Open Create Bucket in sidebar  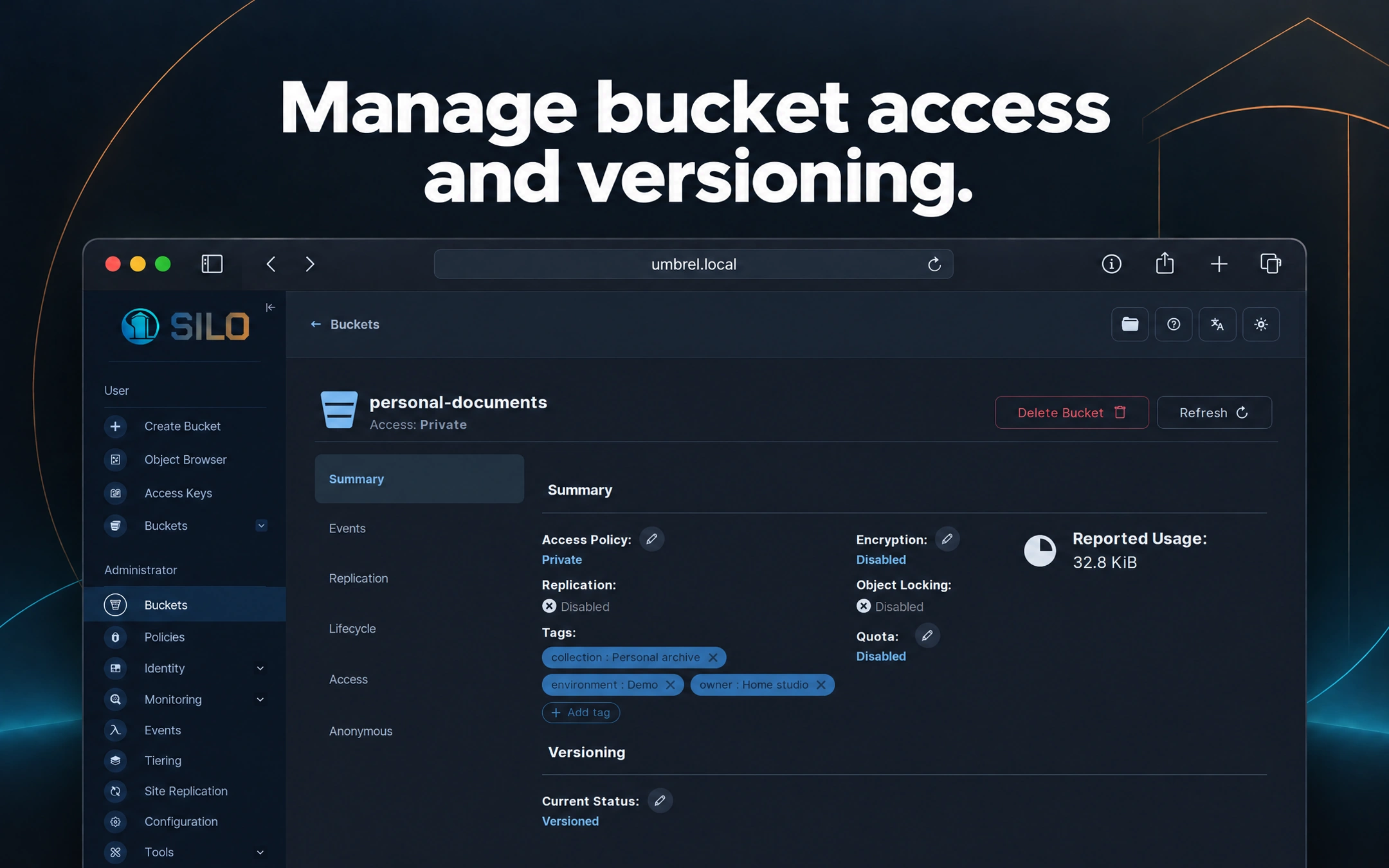coord(183,426)
